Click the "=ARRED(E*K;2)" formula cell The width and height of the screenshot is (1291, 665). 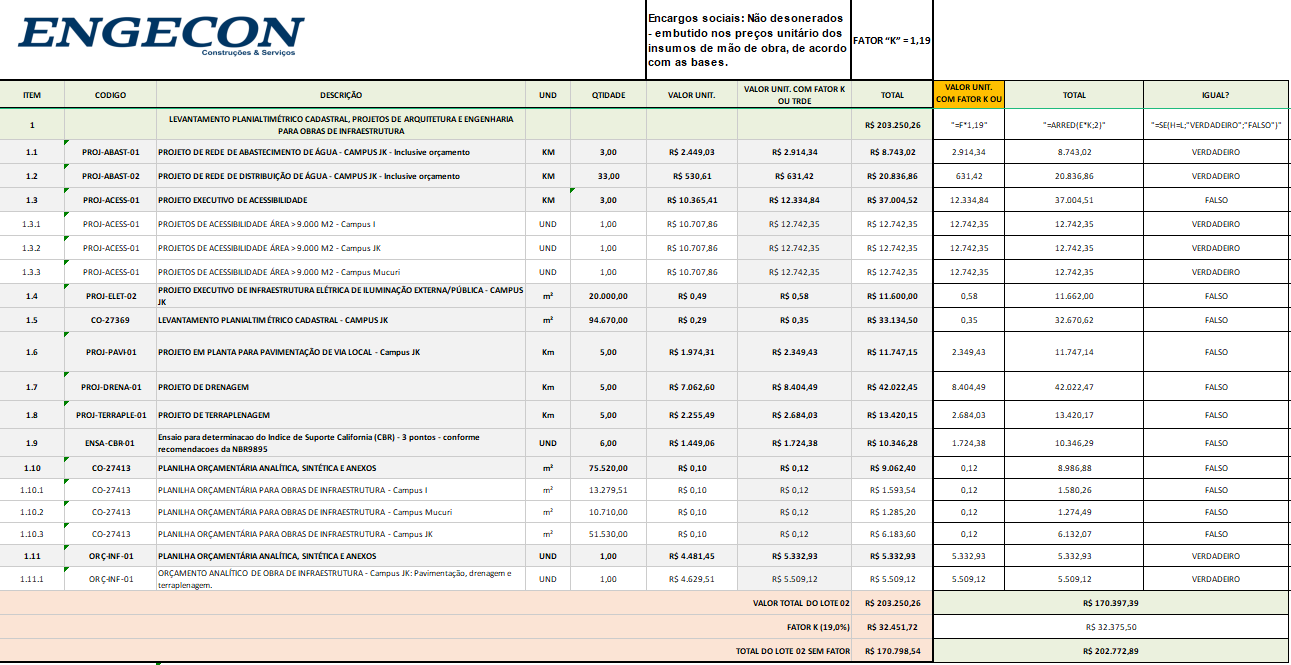tap(1074, 125)
